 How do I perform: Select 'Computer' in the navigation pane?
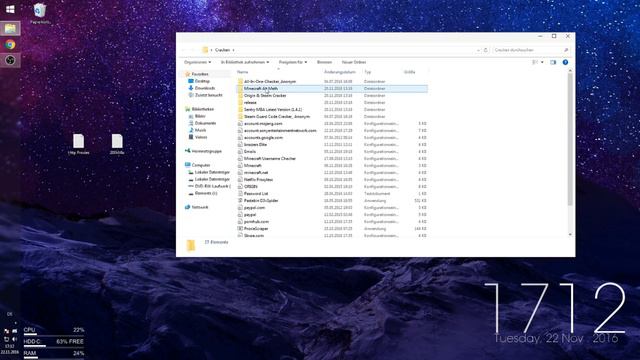[201, 165]
